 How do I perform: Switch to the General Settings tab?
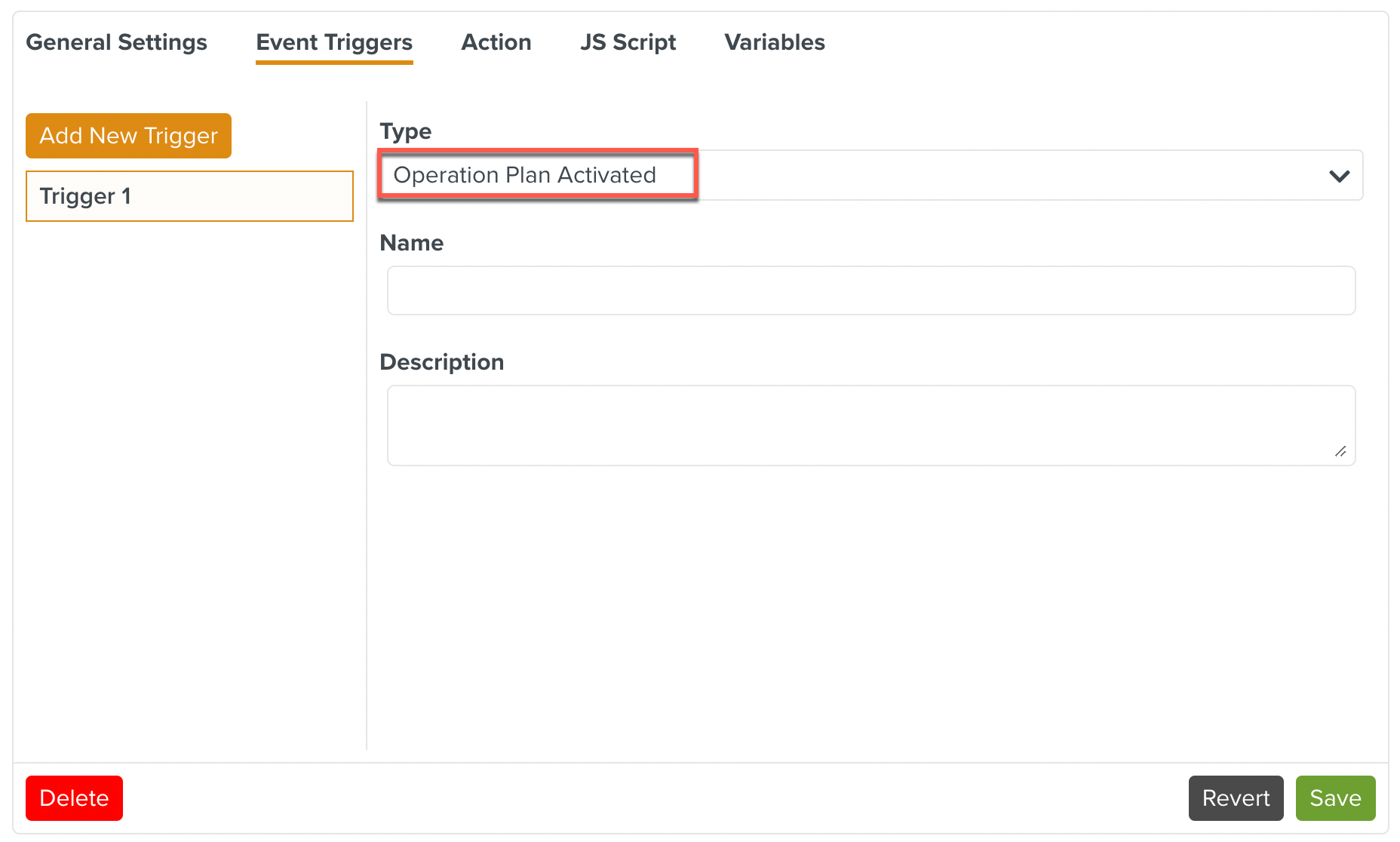click(116, 42)
